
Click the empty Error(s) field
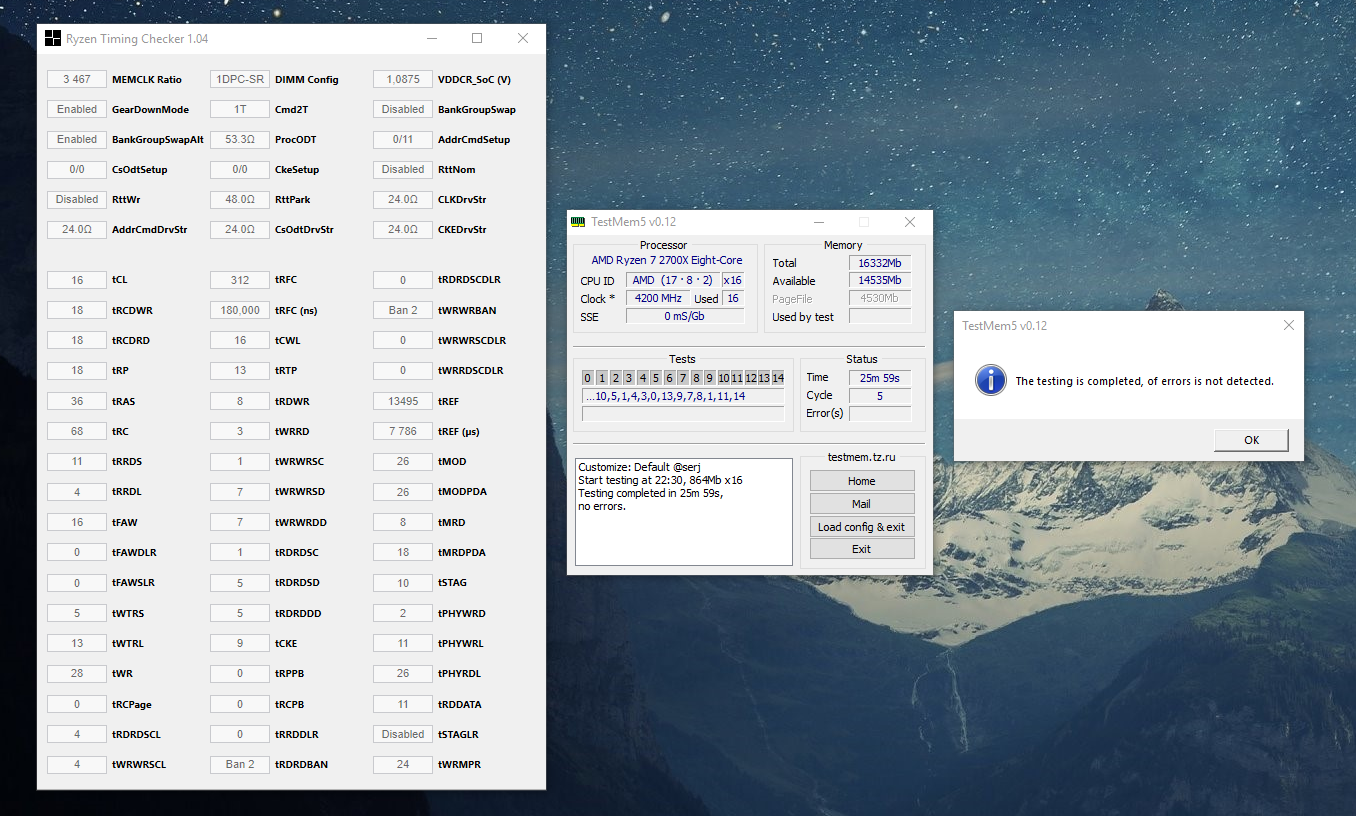click(x=880, y=413)
